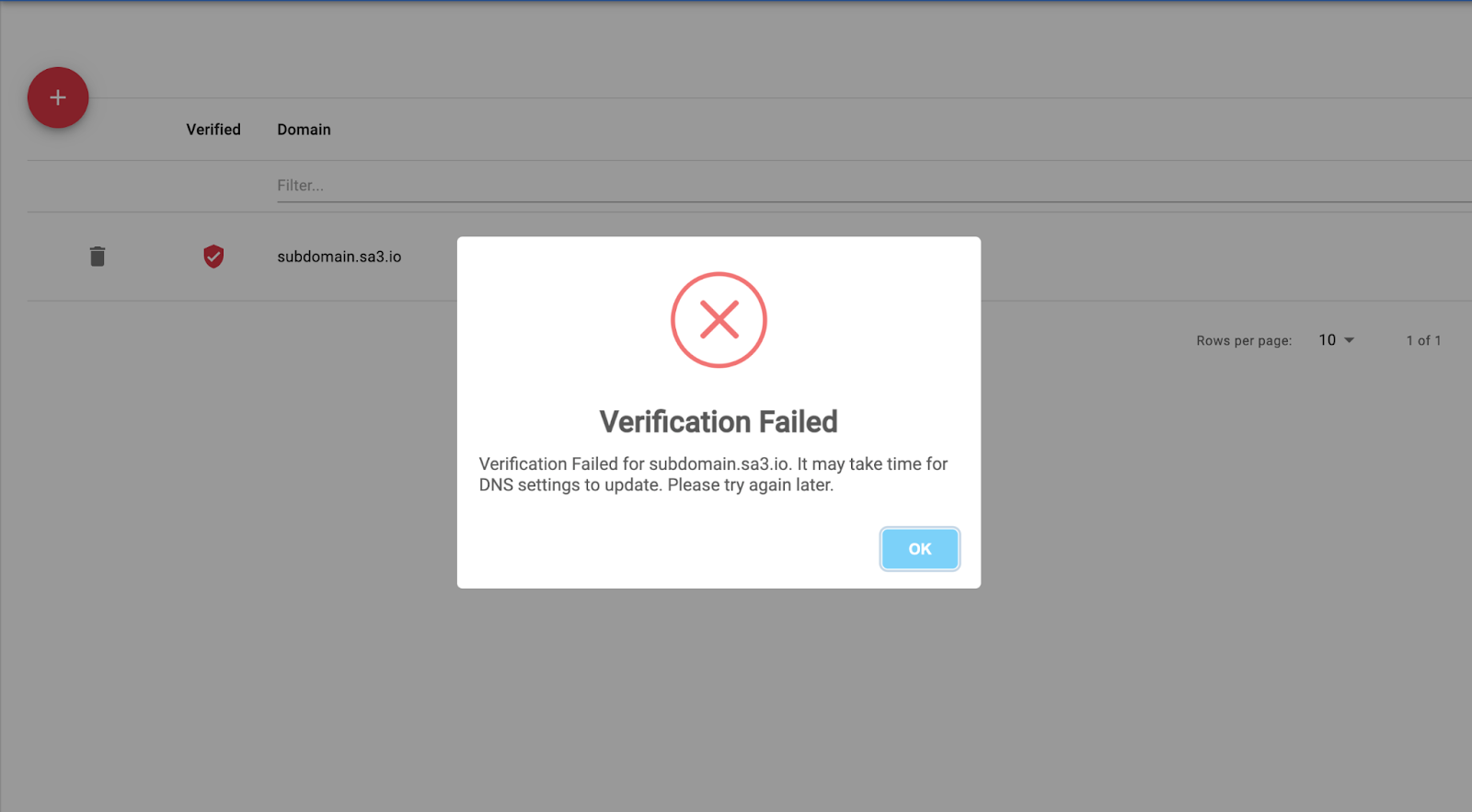Click 'DNS settings' text in the dialog

coord(530,486)
